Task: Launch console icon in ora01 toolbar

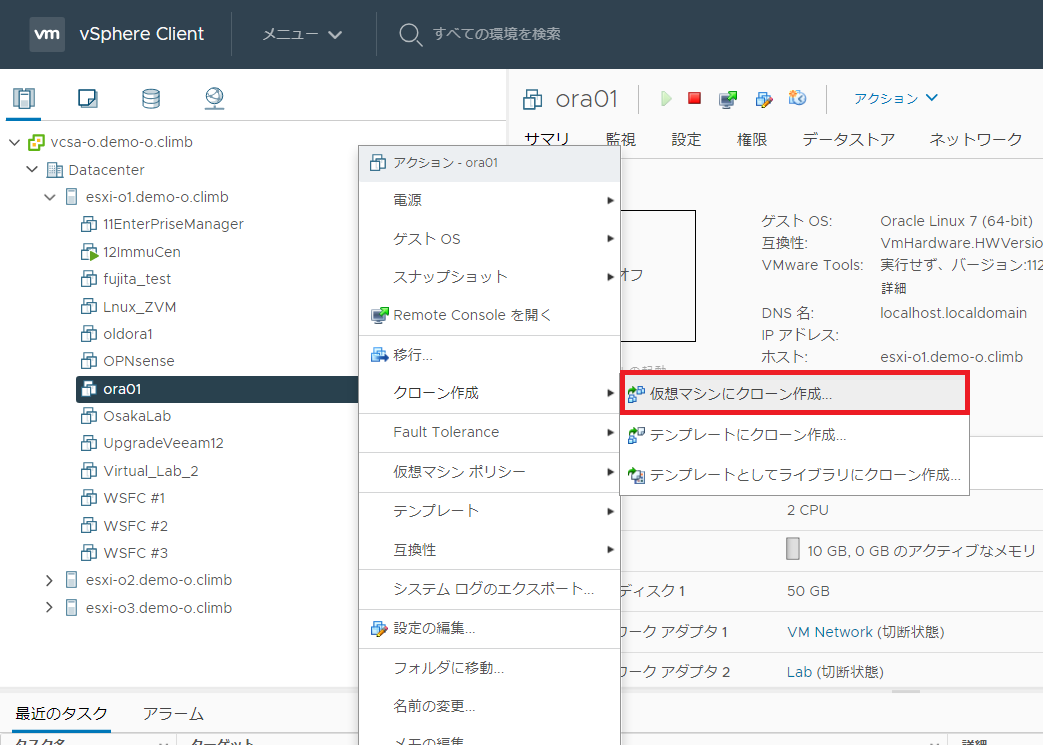Action: click(728, 99)
